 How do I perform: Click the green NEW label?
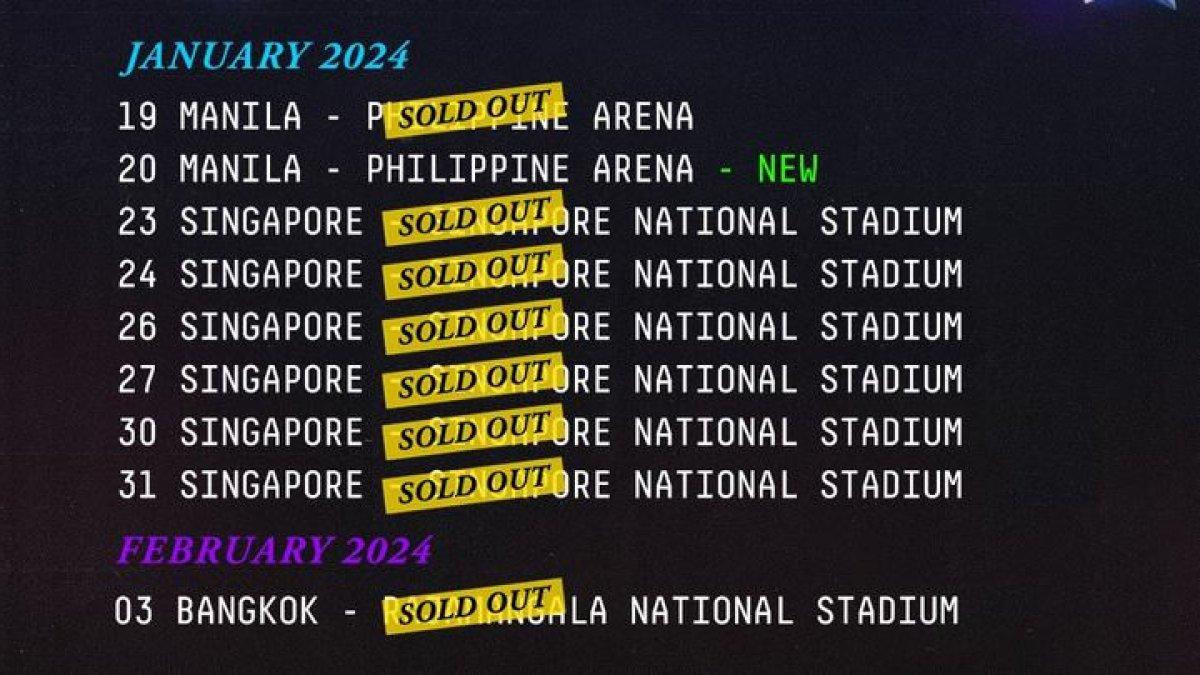click(787, 169)
